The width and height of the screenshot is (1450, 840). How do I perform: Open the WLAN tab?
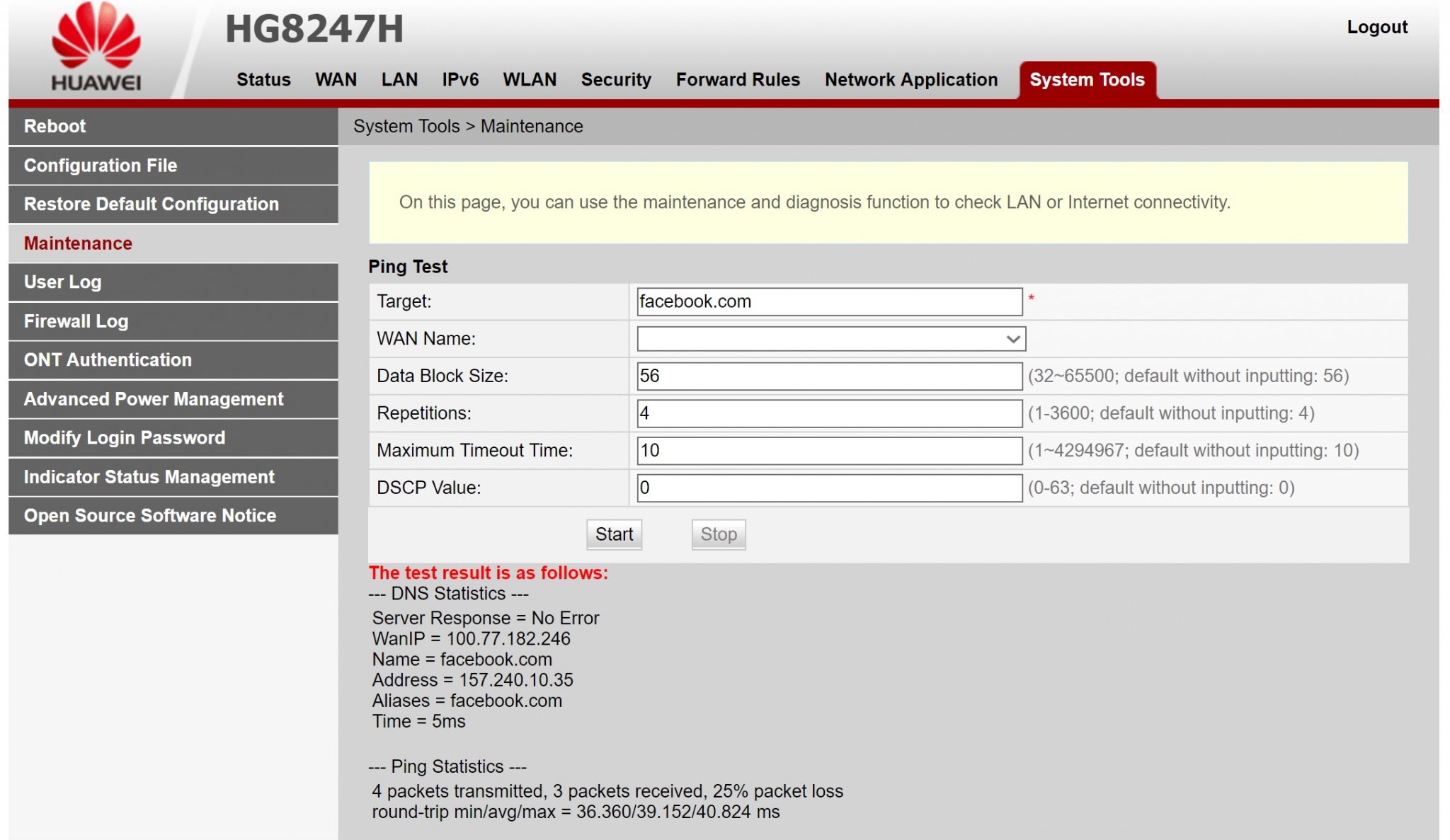coord(529,79)
